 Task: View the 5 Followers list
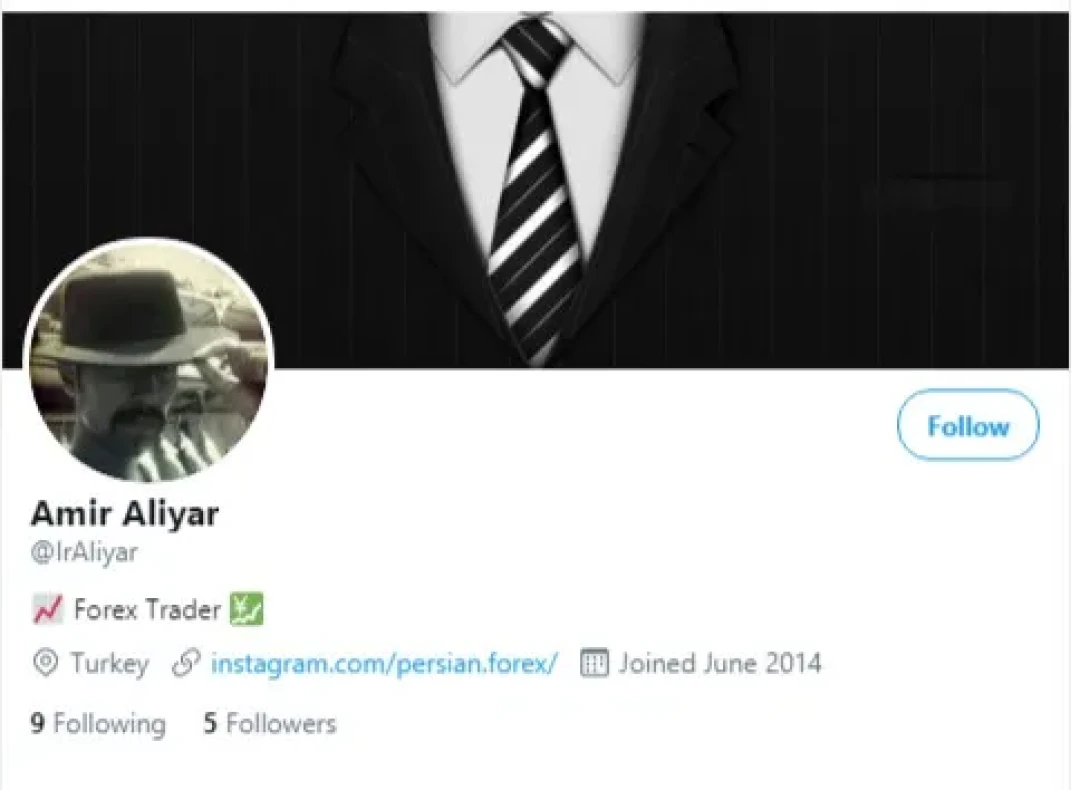(x=270, y=723)
